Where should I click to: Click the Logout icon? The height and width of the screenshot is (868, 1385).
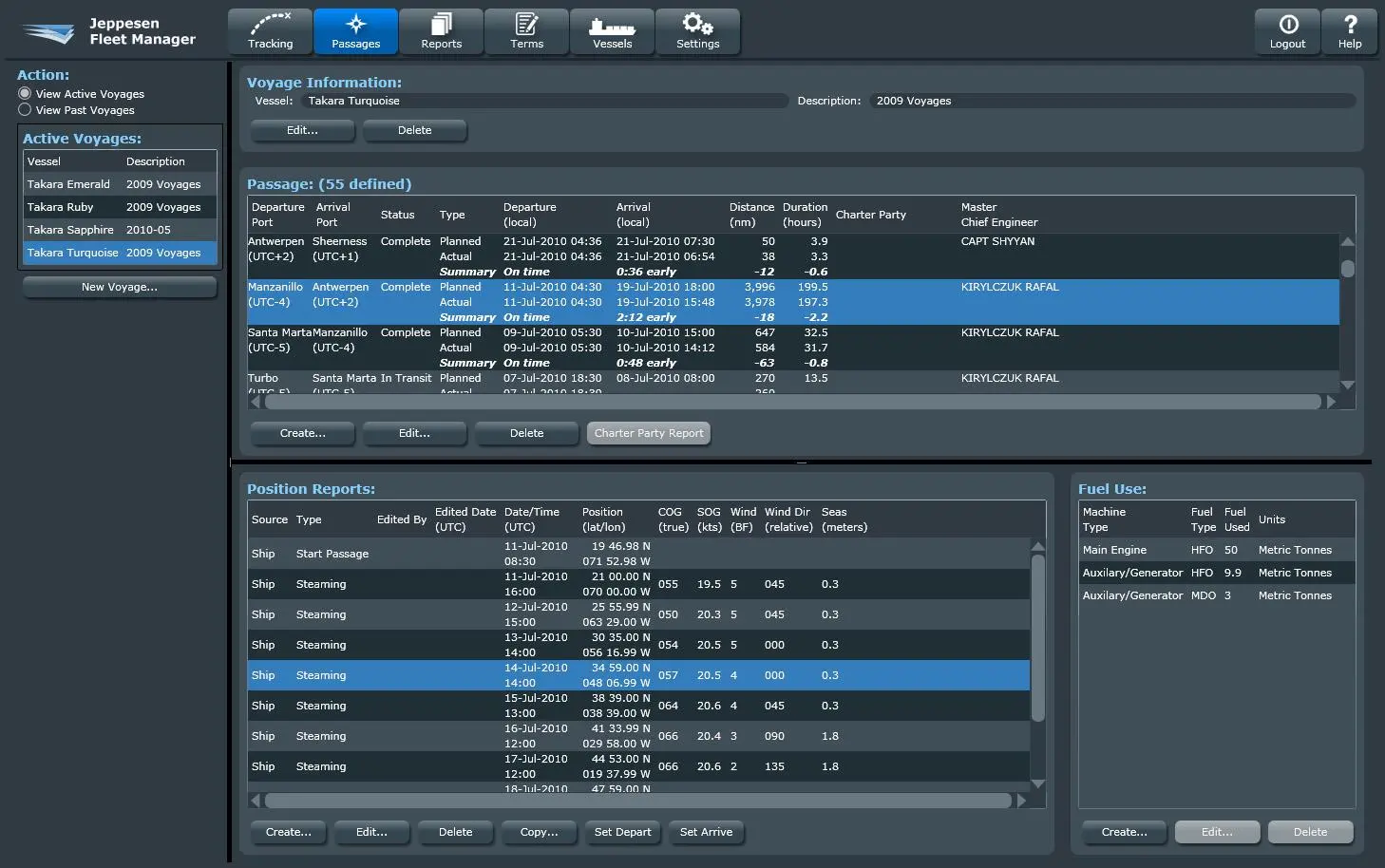[x=1287, y=31]
